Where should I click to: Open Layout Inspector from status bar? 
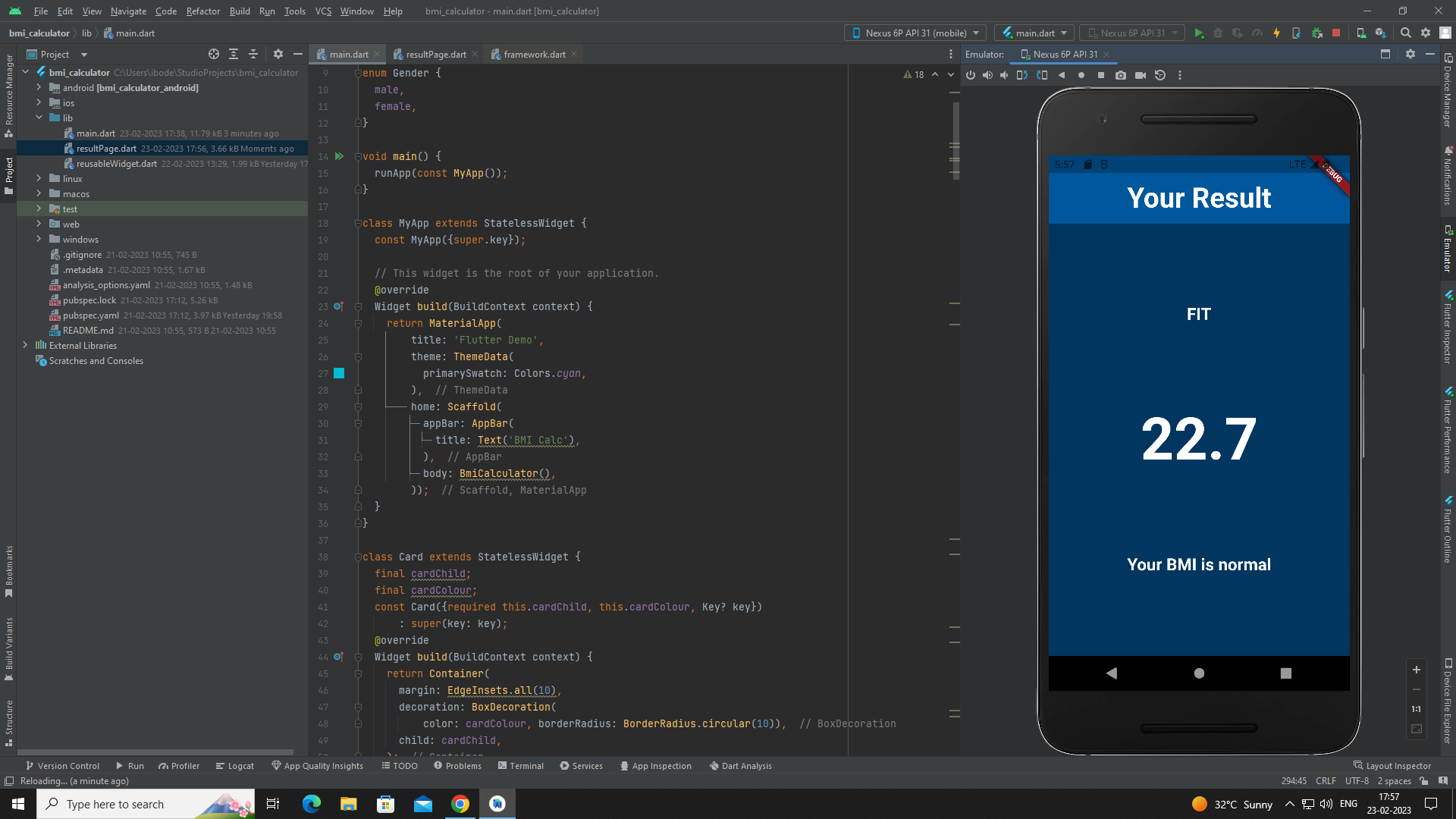(x=1392, y=766)
